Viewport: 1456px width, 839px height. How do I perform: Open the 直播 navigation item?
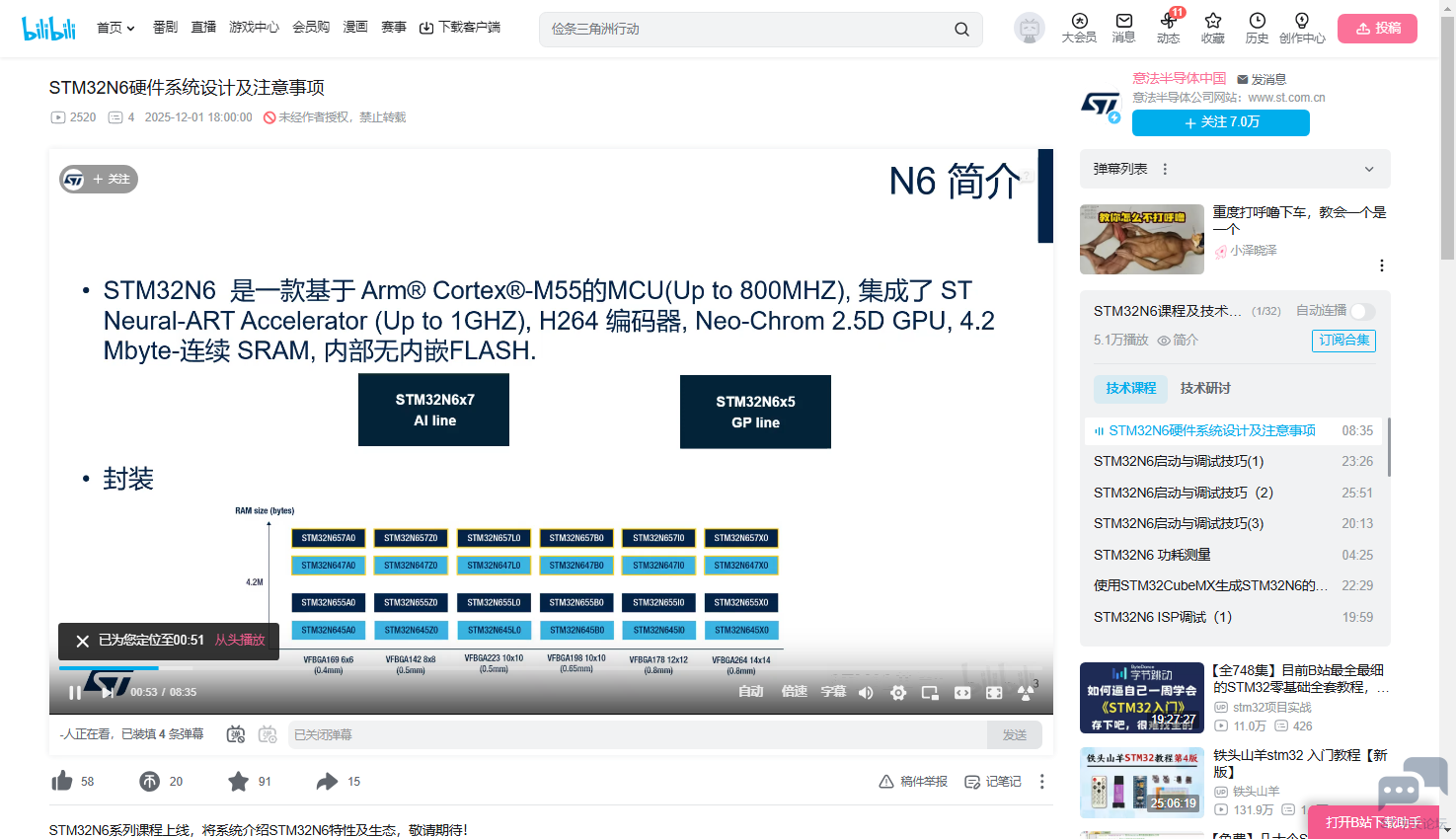[x=203, y=28]
